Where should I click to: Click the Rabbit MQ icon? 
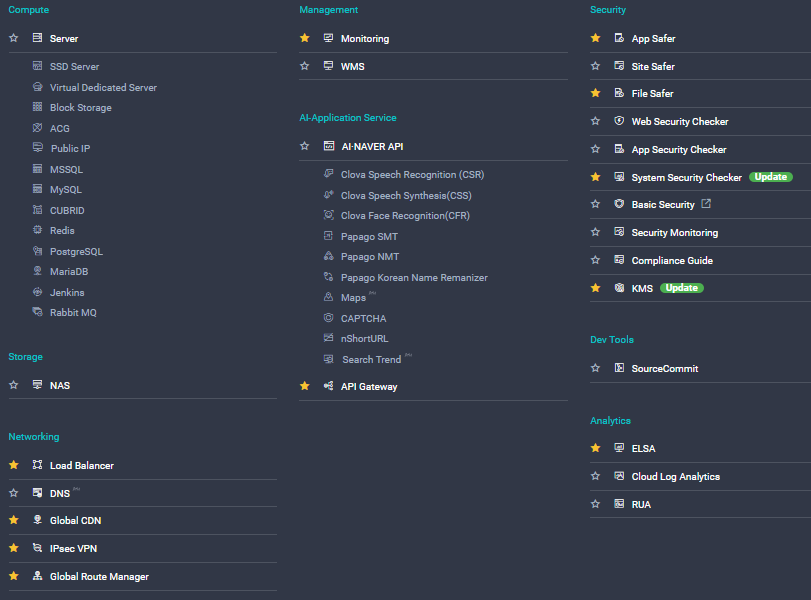[x=37, y=312]
